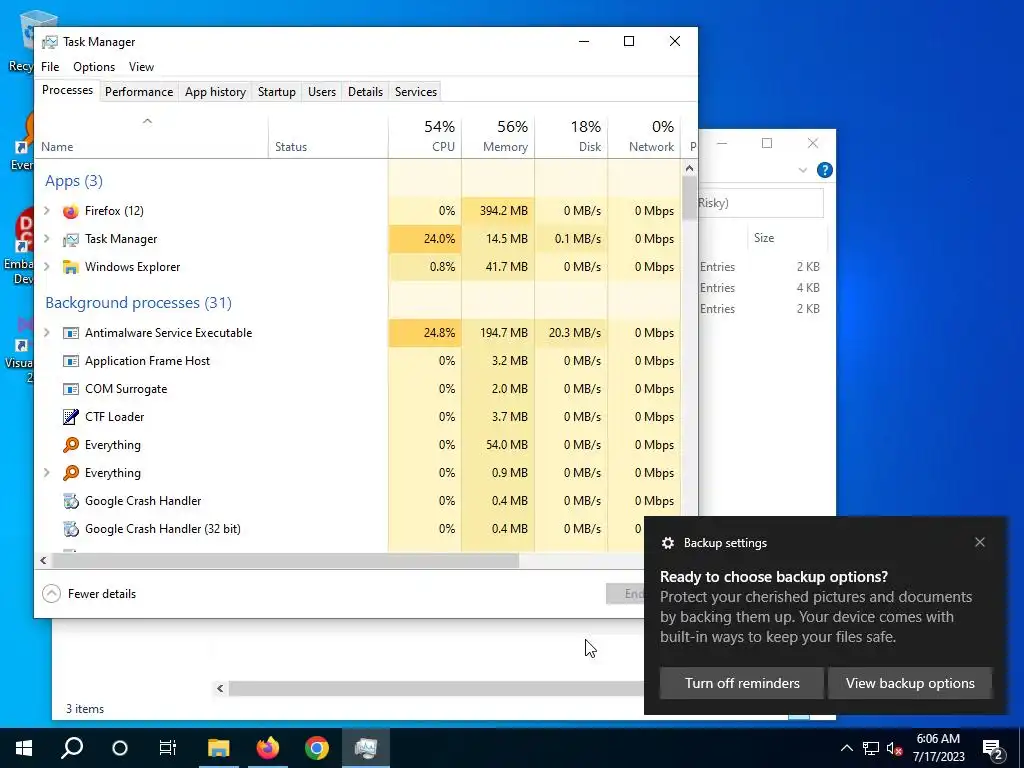Screen dimensions: 1024x768
Task: Click the Antimalware Service Executable icon
Action: (x=71, y=333)
